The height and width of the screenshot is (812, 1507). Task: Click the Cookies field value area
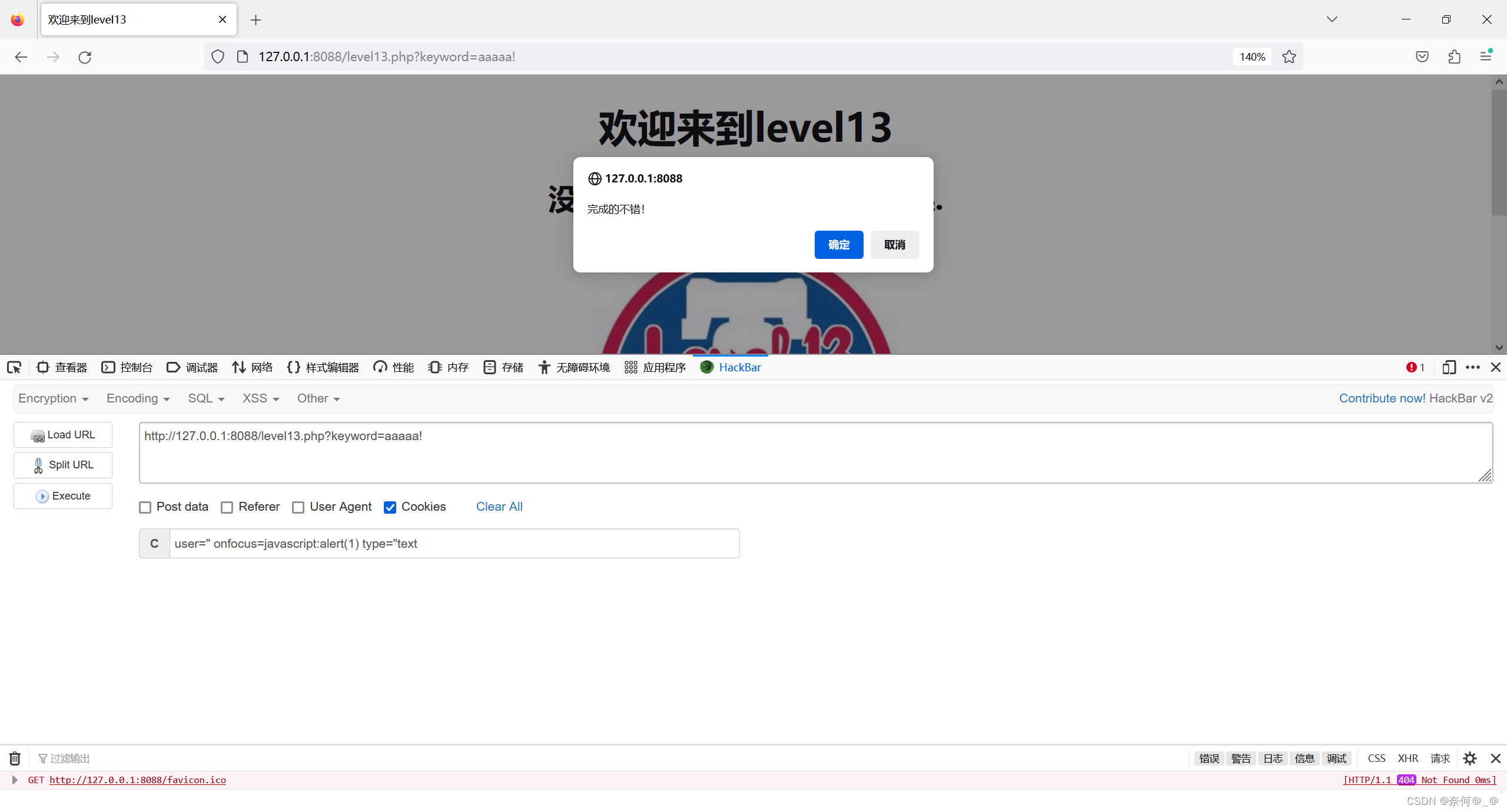tap(451, 543)
